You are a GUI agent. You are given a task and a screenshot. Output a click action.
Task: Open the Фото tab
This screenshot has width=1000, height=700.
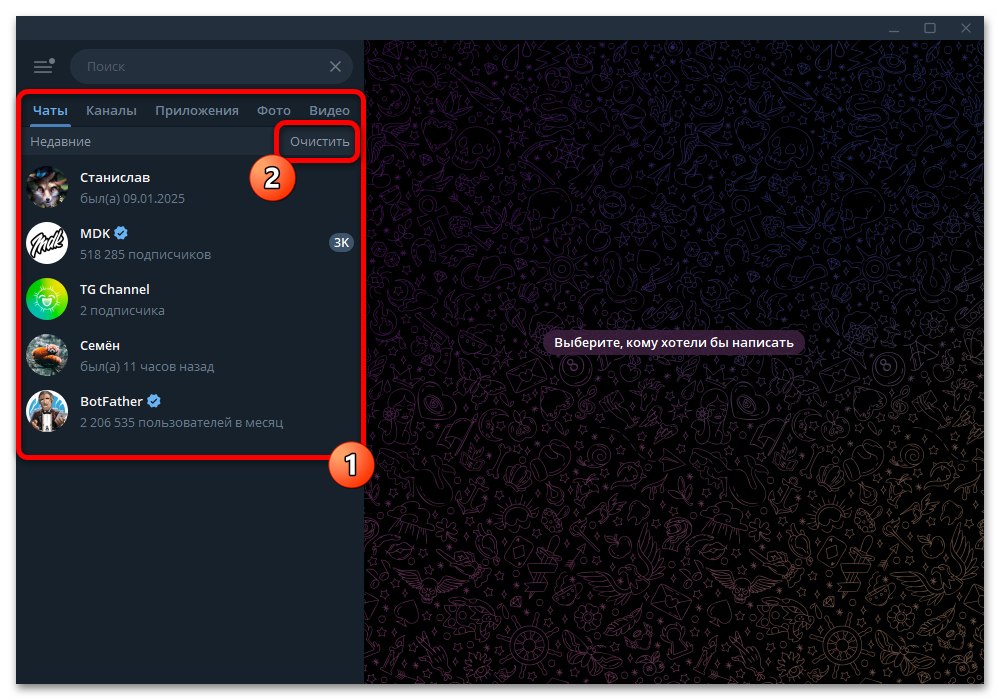(x=274, y=110)
